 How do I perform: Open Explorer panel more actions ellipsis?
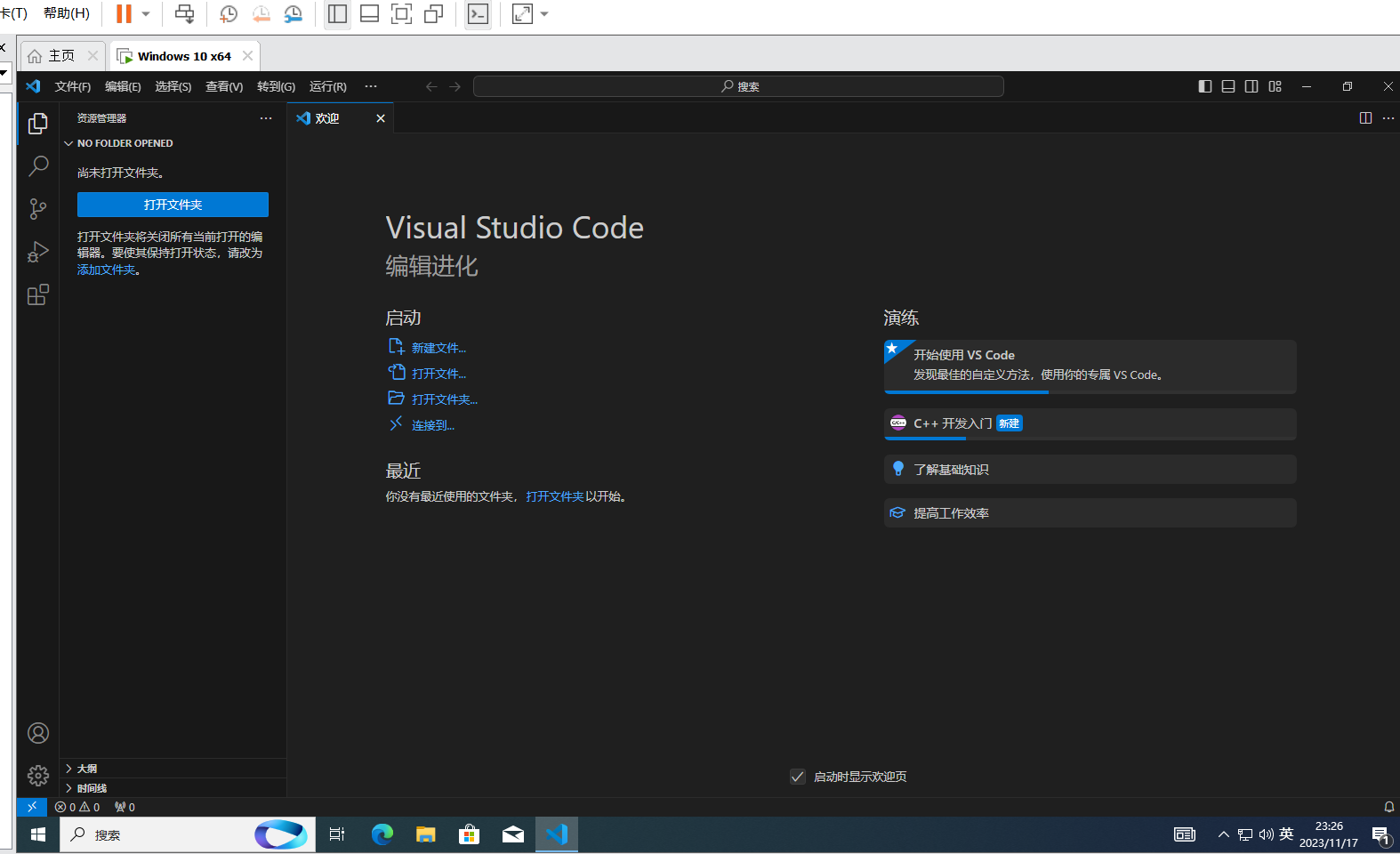pos(266,117)
